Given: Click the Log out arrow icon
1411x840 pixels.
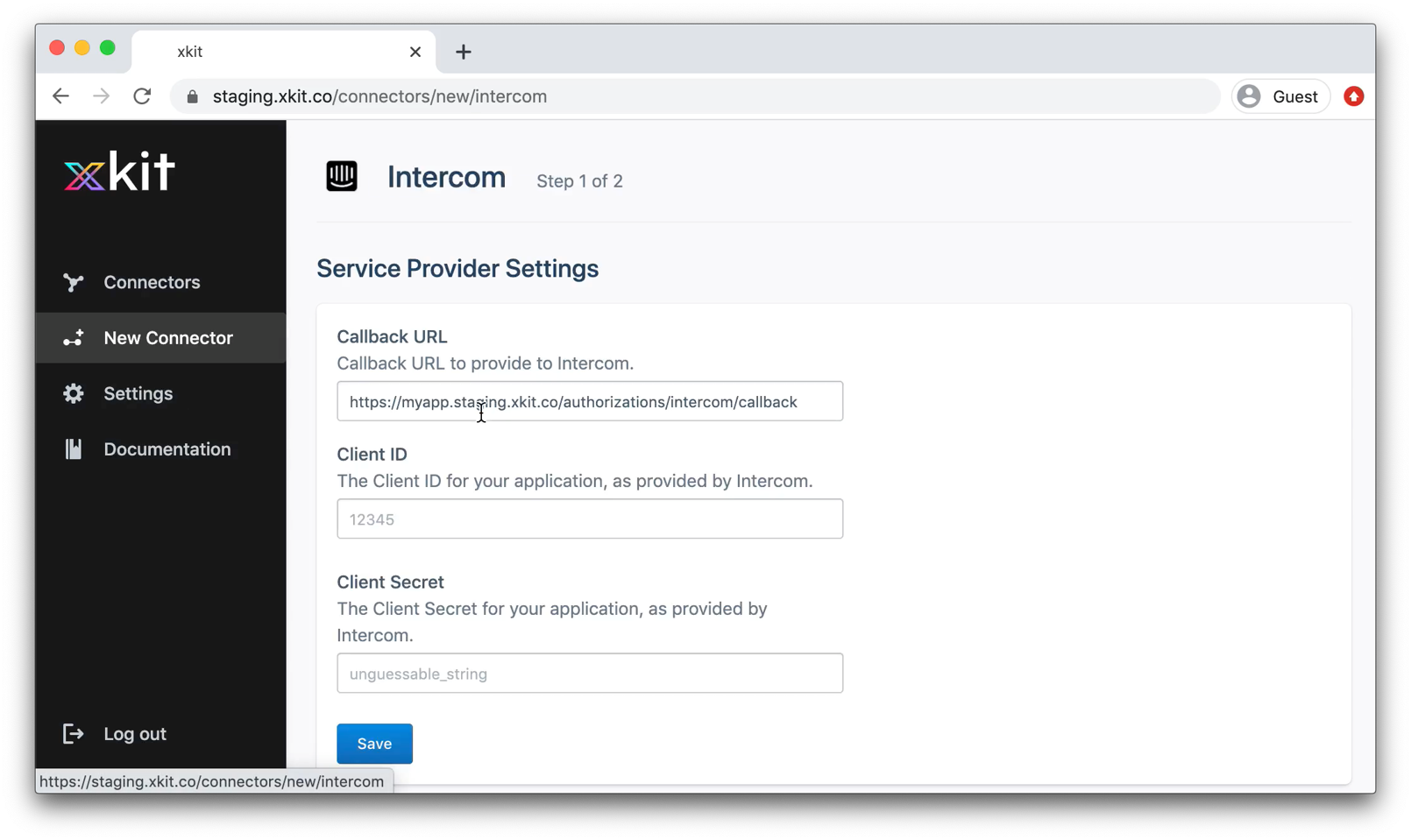Looking at the screenshot, I should click(x=74, y=734).
